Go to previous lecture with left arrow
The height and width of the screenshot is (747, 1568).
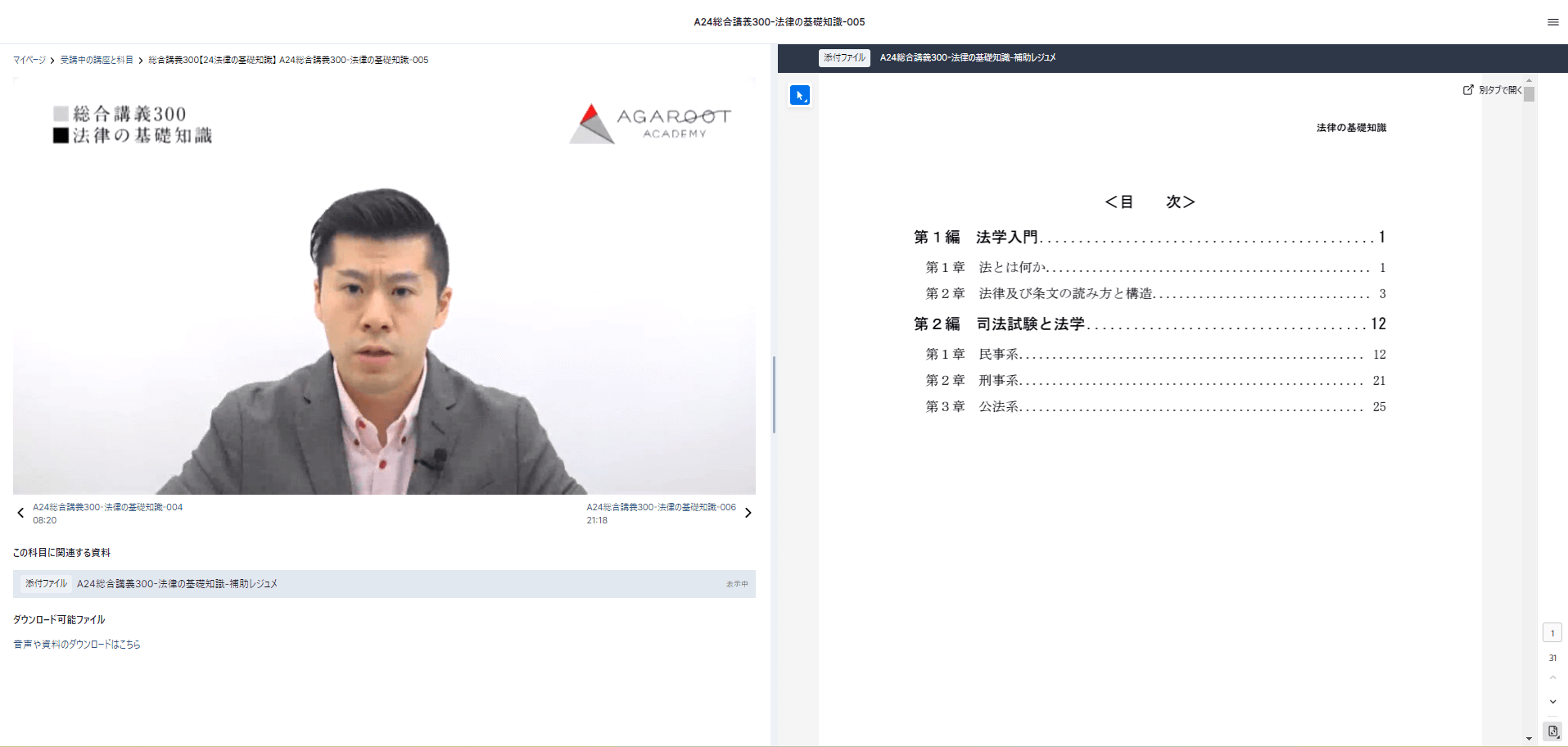(x=20, y=514)
